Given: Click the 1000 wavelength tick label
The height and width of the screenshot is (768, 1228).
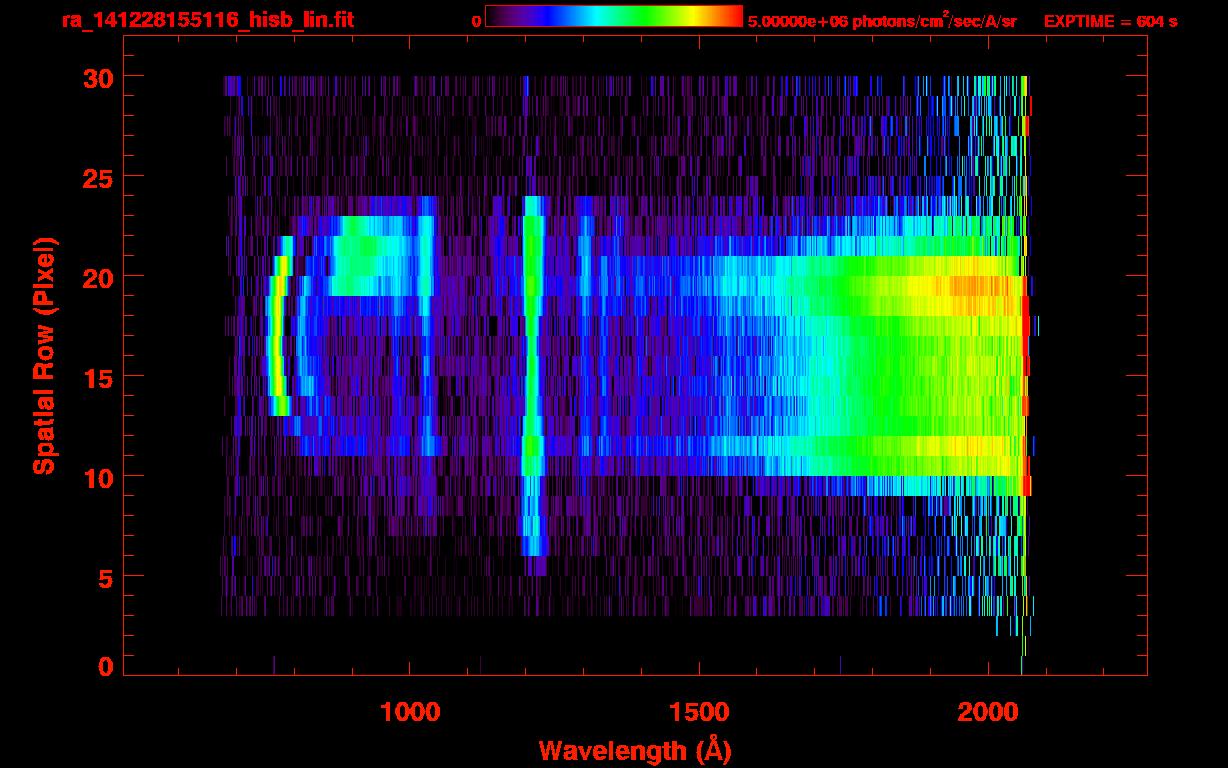Looking at the screenshot, I should (410, 711).
